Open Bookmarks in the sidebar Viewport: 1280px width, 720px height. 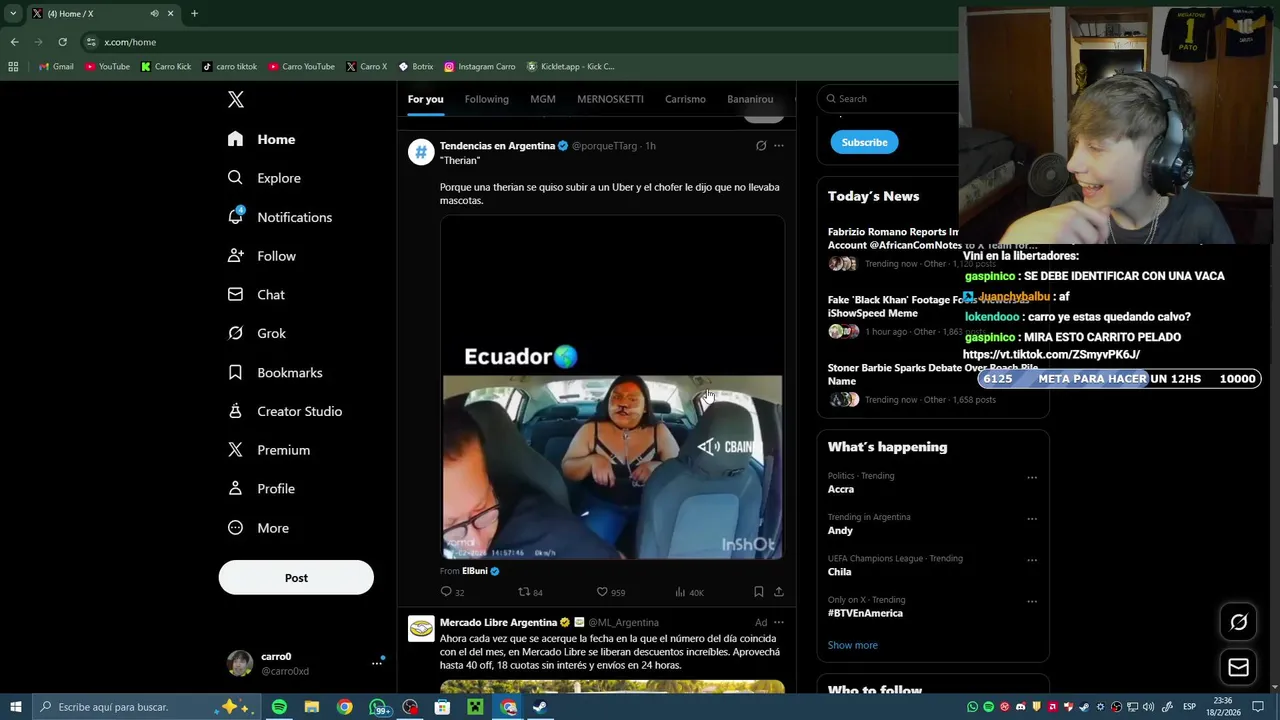(x=275, y=372)
